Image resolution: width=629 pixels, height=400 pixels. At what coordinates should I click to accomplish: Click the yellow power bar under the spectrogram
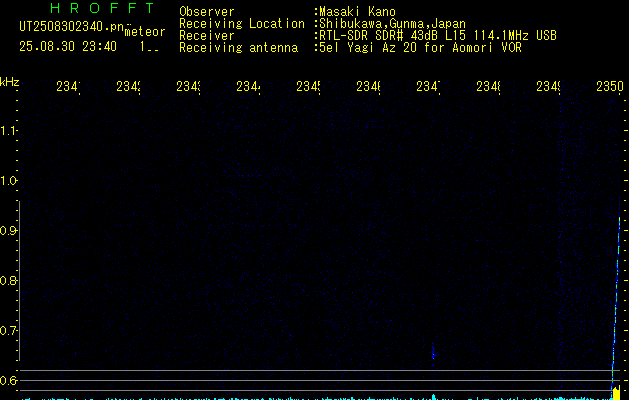[x=616, y=392]
